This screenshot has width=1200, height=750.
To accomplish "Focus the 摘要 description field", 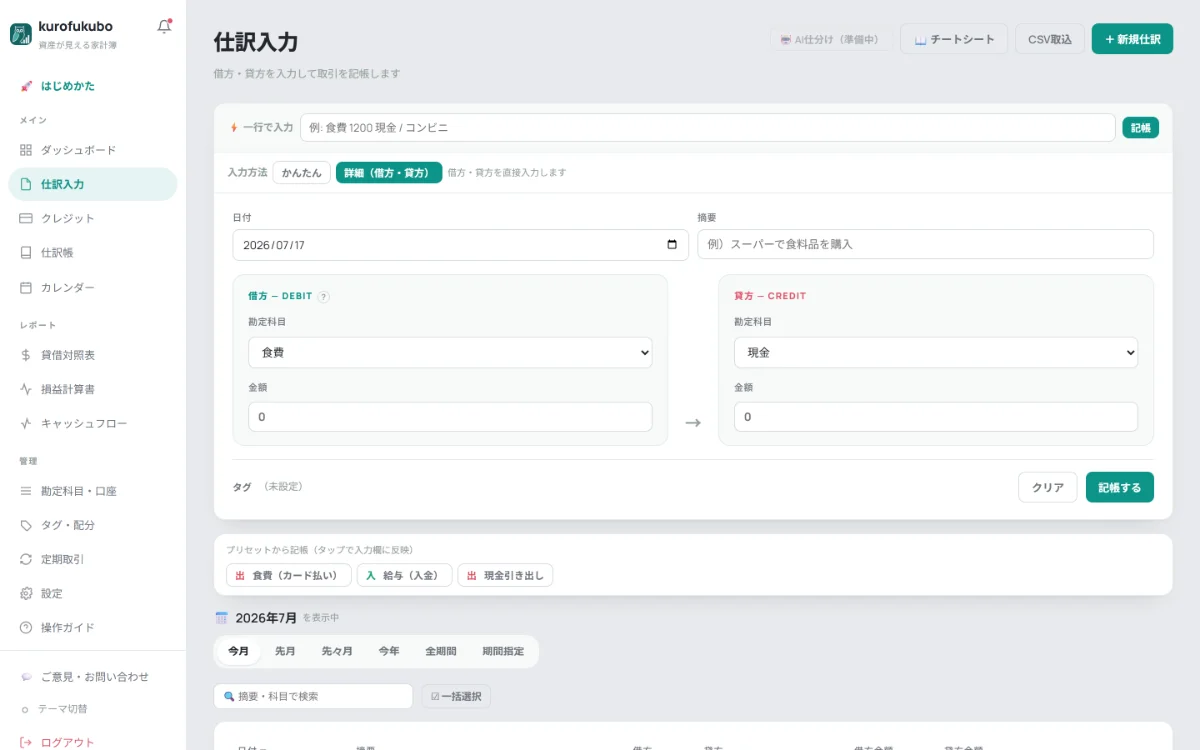I will (x=926, y=245).
